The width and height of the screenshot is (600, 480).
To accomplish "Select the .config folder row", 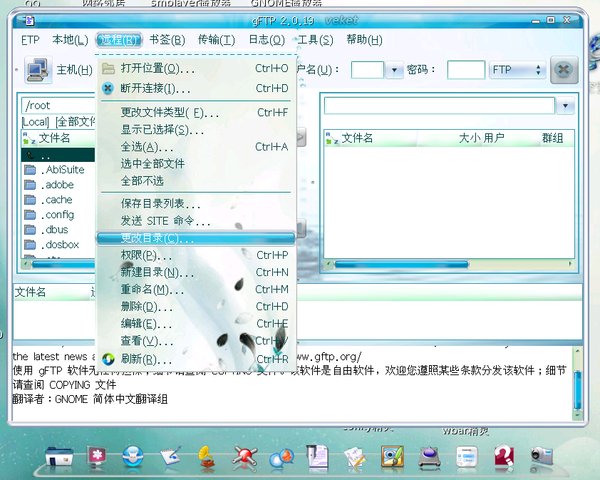I will click(x=58, y=215).
